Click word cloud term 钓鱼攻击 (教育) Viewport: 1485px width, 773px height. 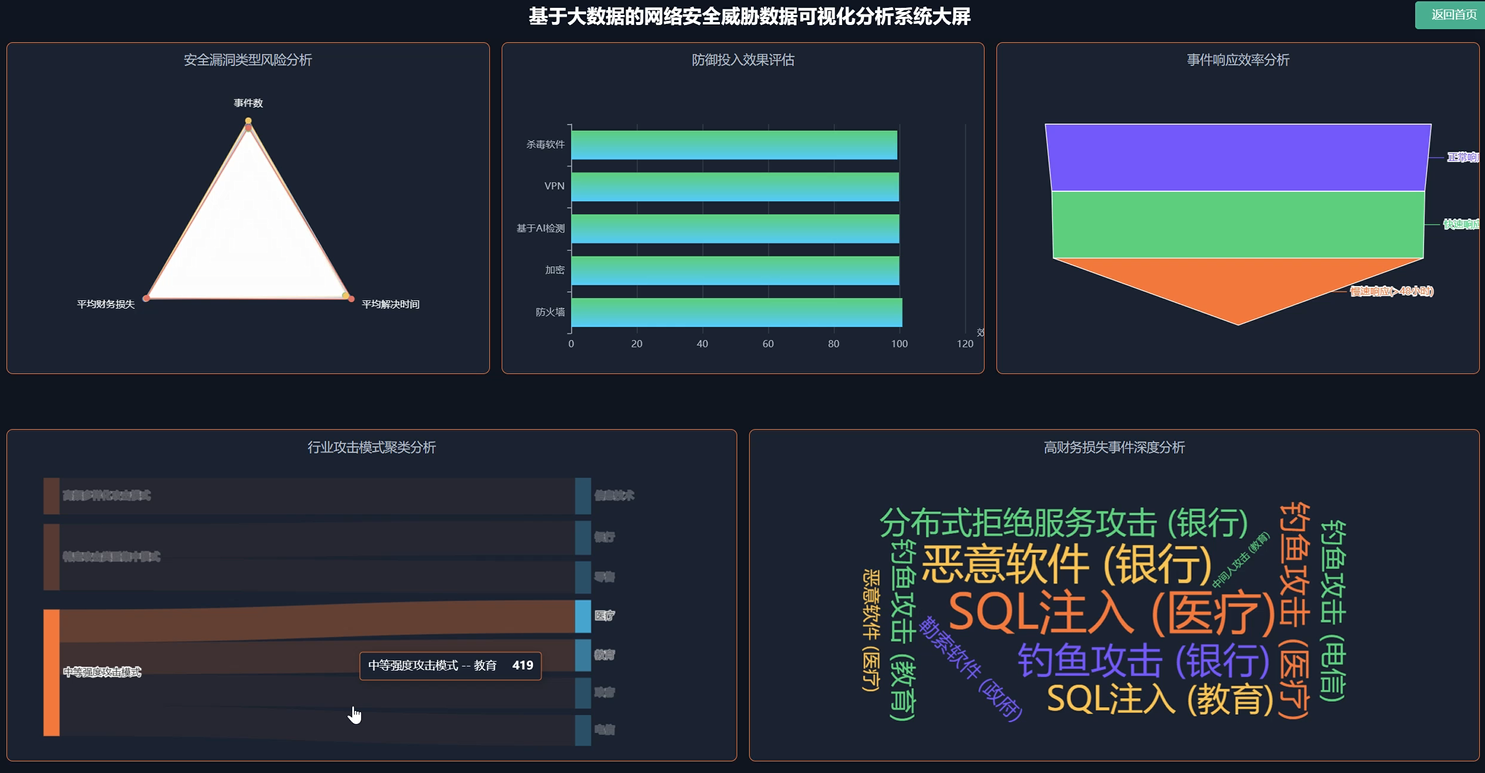coord(903,630)
